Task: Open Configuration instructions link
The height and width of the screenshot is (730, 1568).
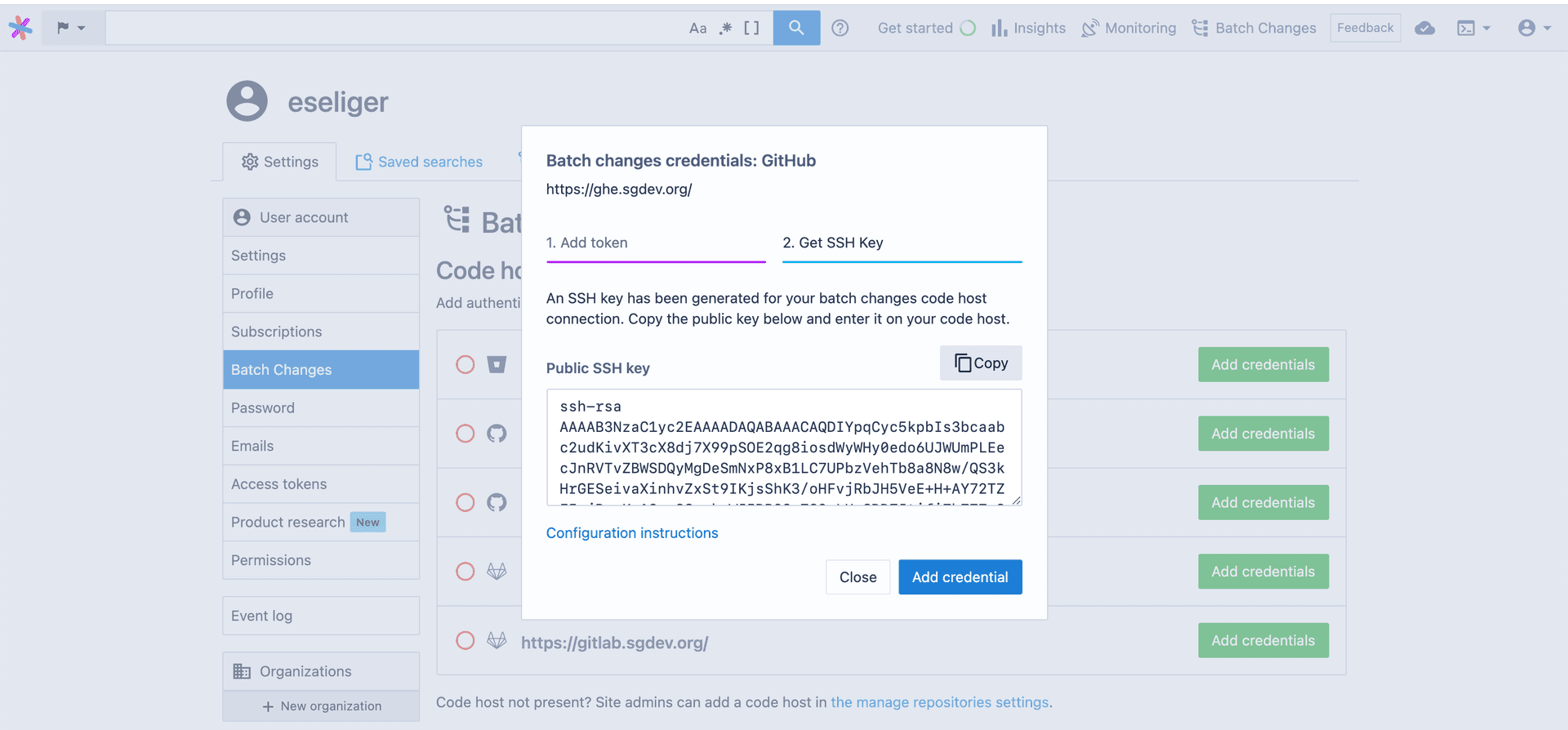Action: 632,533
